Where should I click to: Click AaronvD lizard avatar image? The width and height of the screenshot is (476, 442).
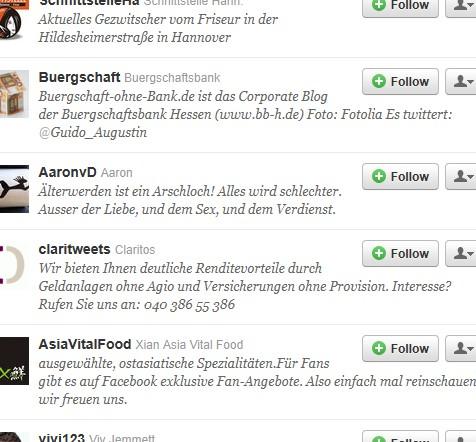click(x=14, y=189)
